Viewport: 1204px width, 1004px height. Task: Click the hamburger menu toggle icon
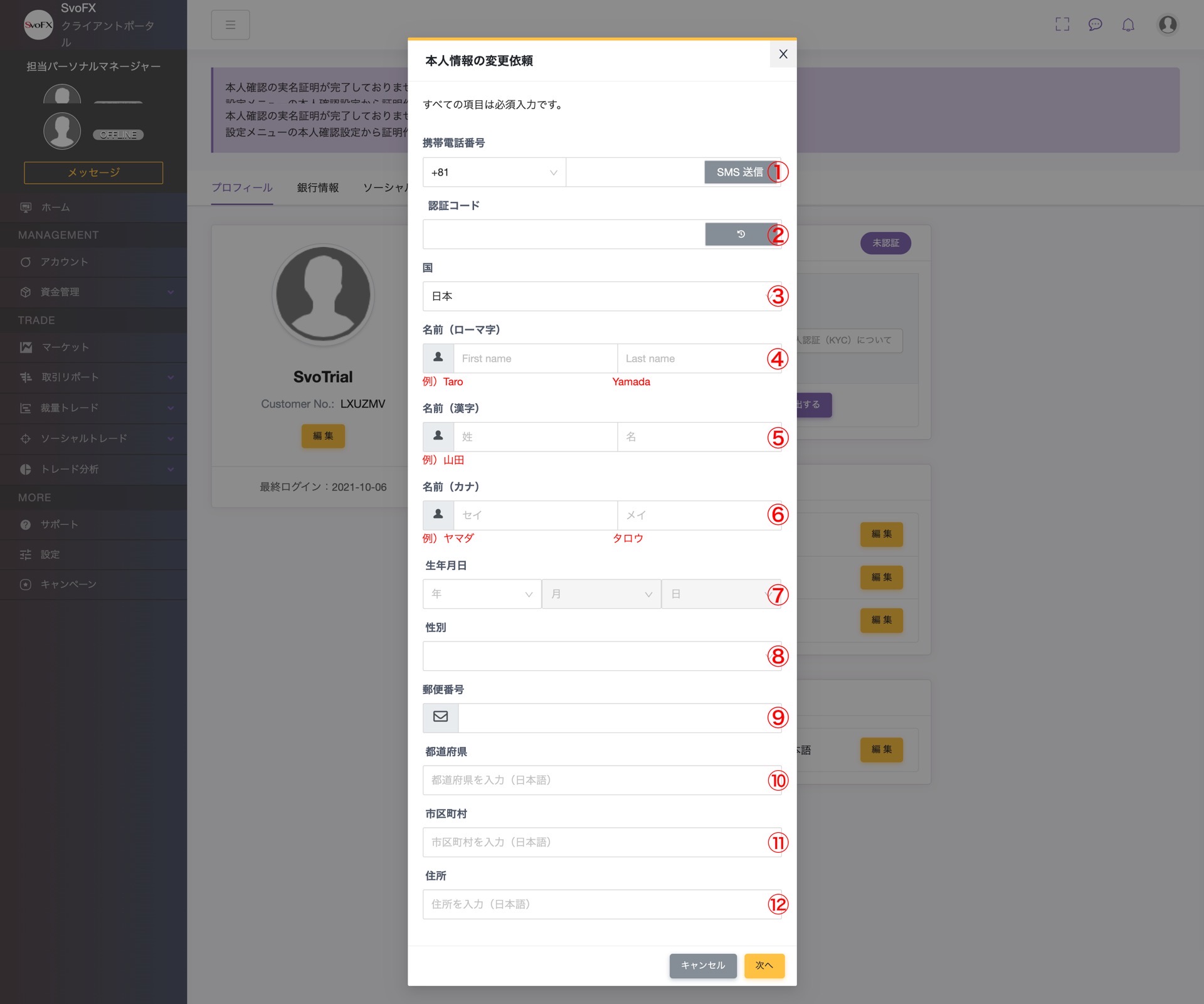[x=230, y=25]
